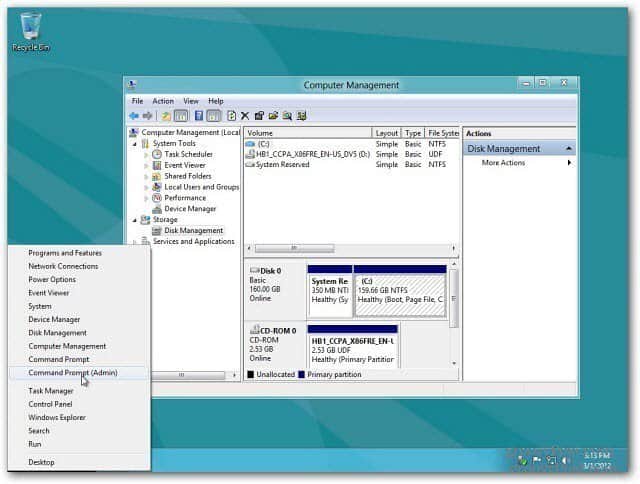Click the network tray icon

pyautogui.click(x=551, y=460)
